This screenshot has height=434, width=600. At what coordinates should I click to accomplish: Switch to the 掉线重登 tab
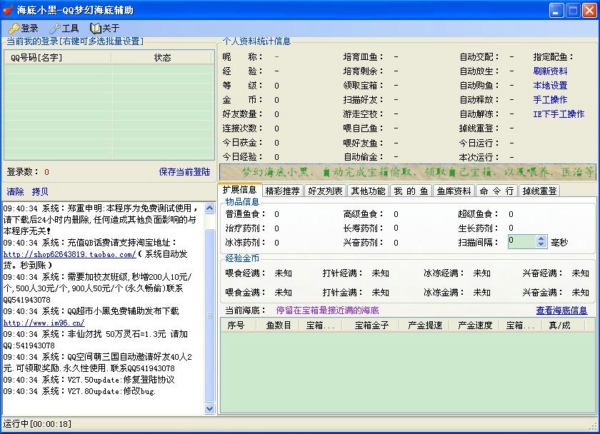pos(540,191)
